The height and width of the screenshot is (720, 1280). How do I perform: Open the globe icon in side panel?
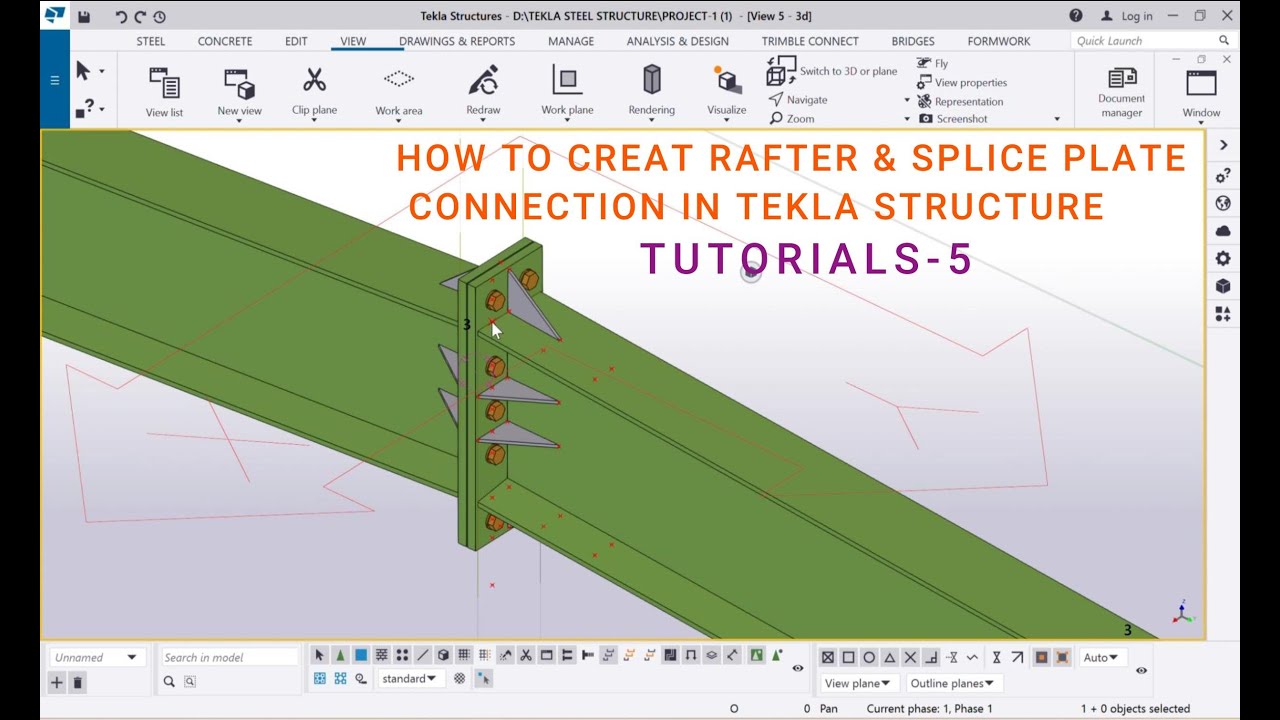click(x=1222, y=203)
